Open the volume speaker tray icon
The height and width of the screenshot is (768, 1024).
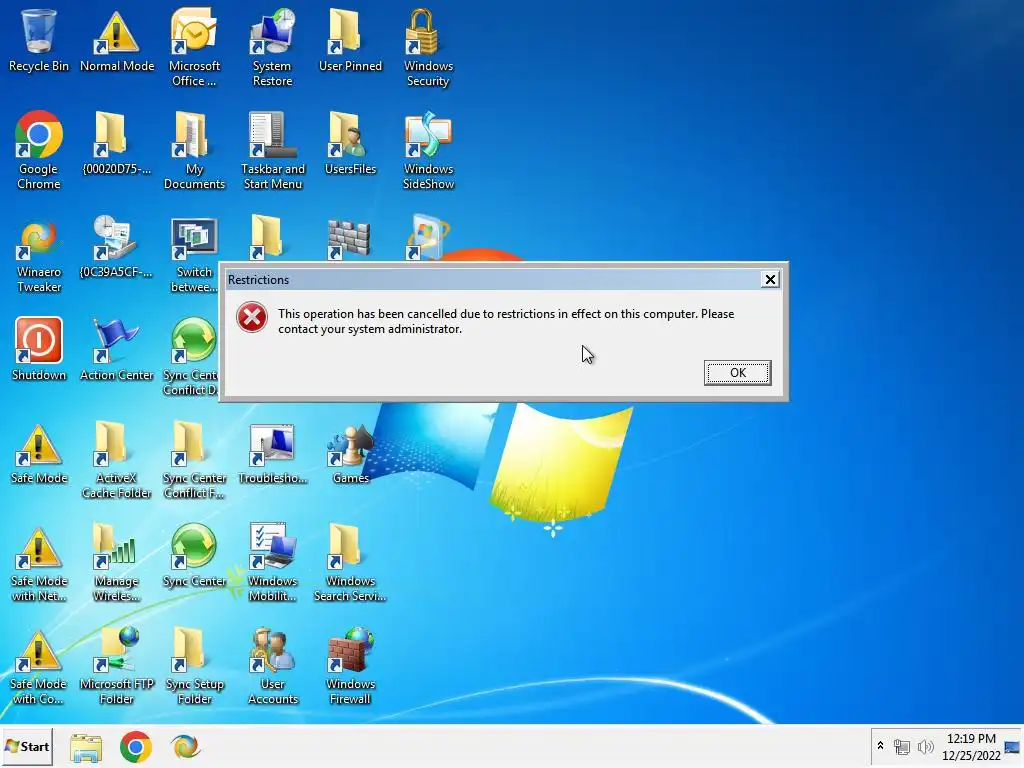925,746
